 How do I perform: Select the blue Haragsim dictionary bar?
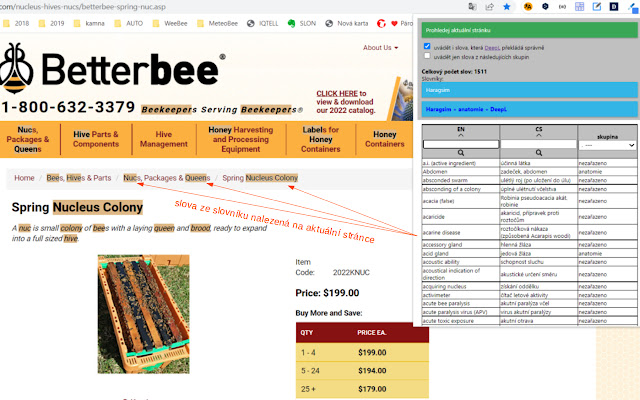point(528,89)
